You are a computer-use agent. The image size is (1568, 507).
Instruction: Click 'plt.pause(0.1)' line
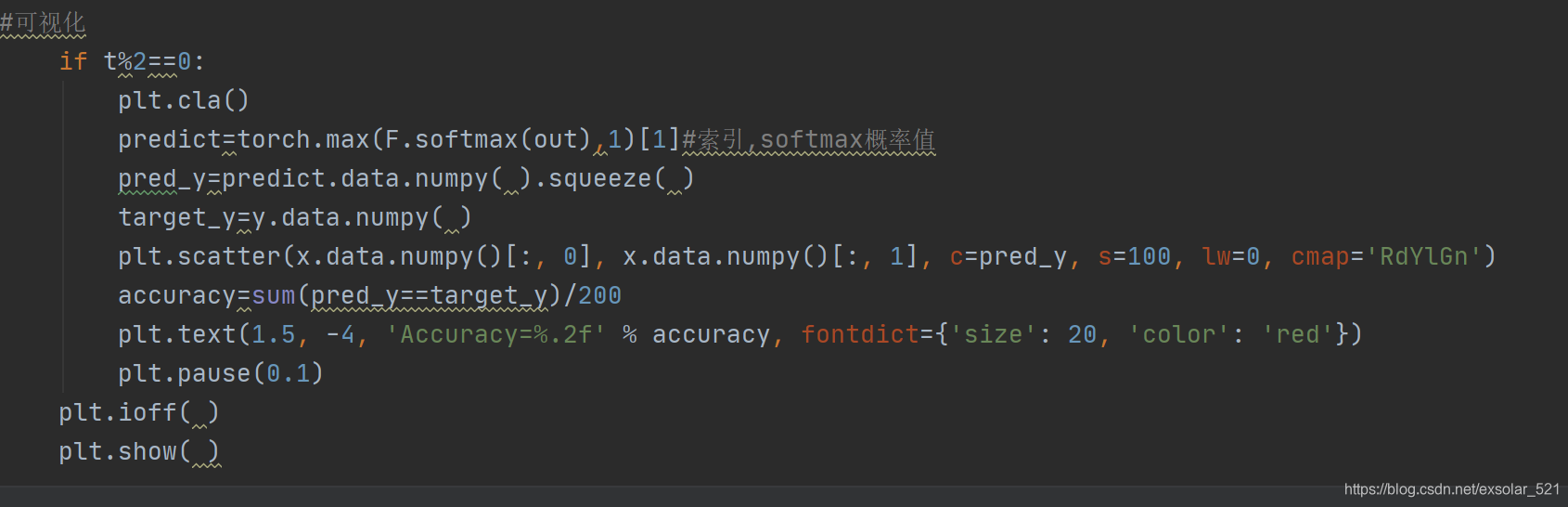coord(221,373)
